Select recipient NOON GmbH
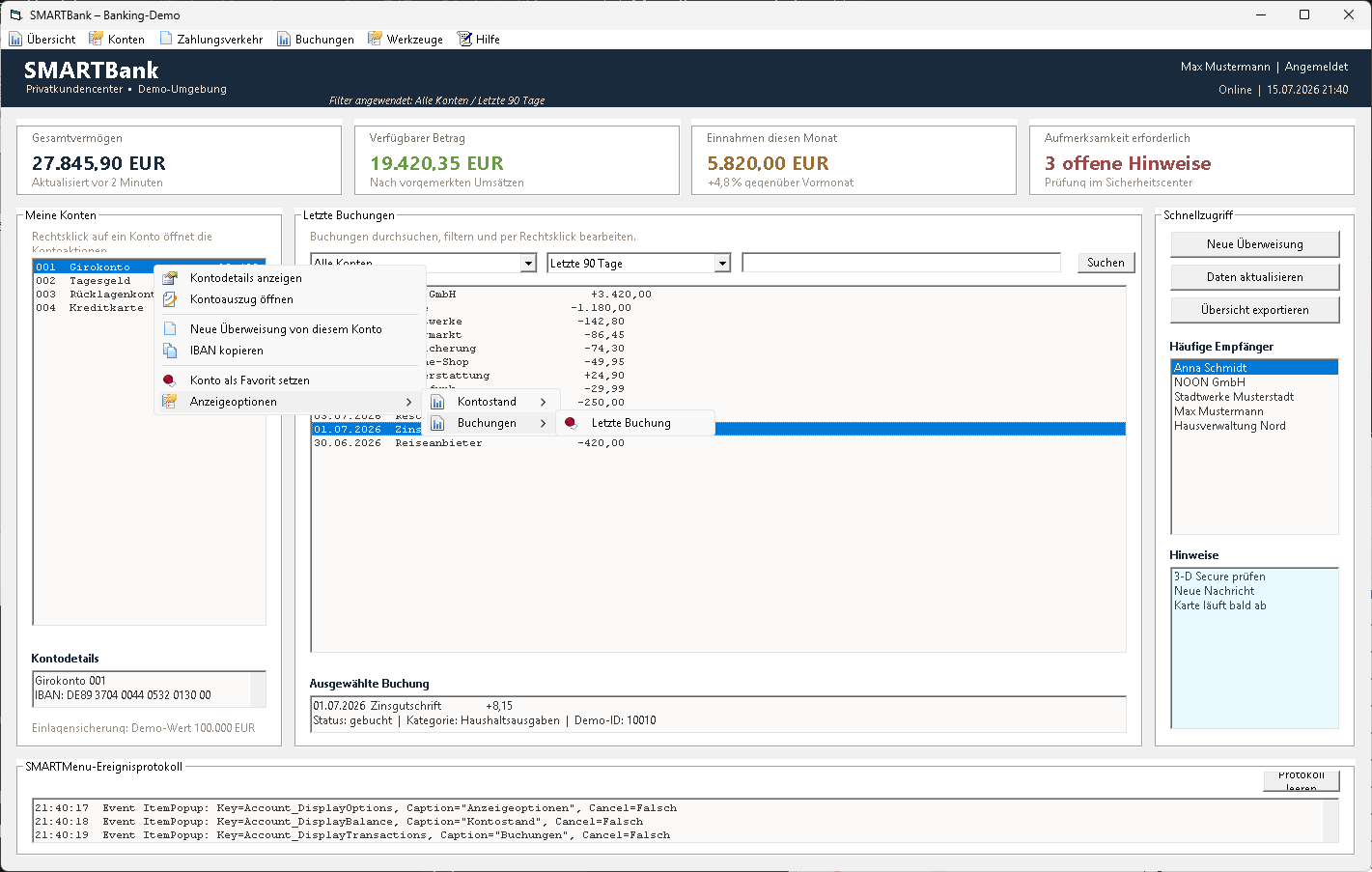The height and width of the screenshot is (872, 1372). click(x=1254, y=382)
